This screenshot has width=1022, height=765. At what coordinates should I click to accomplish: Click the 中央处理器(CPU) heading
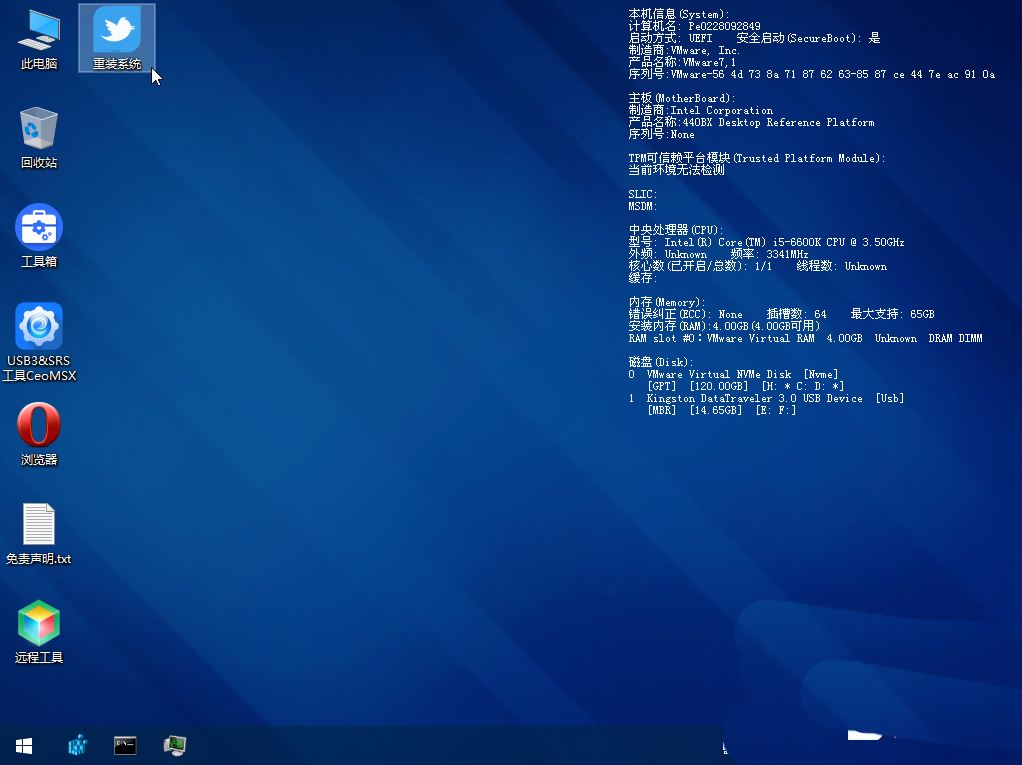(x=676, y=230)
